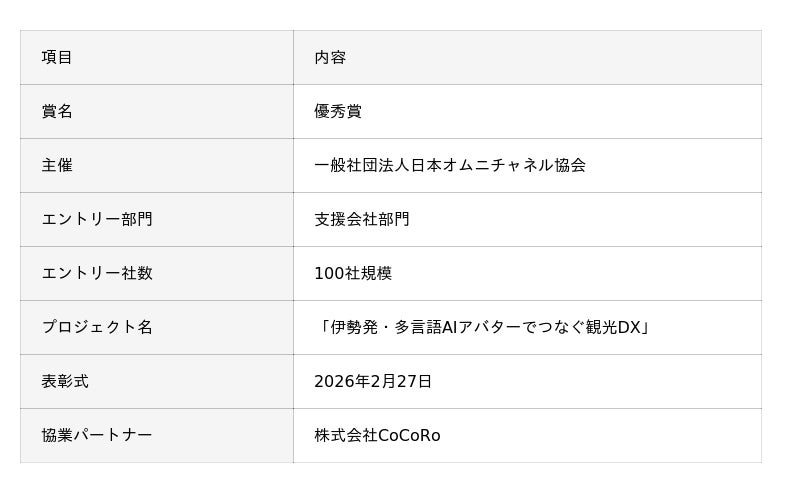The height and width of the screenshot is (493, 800).
Task: Click CoCoRo in the partner cell
Action: [409, 436]
